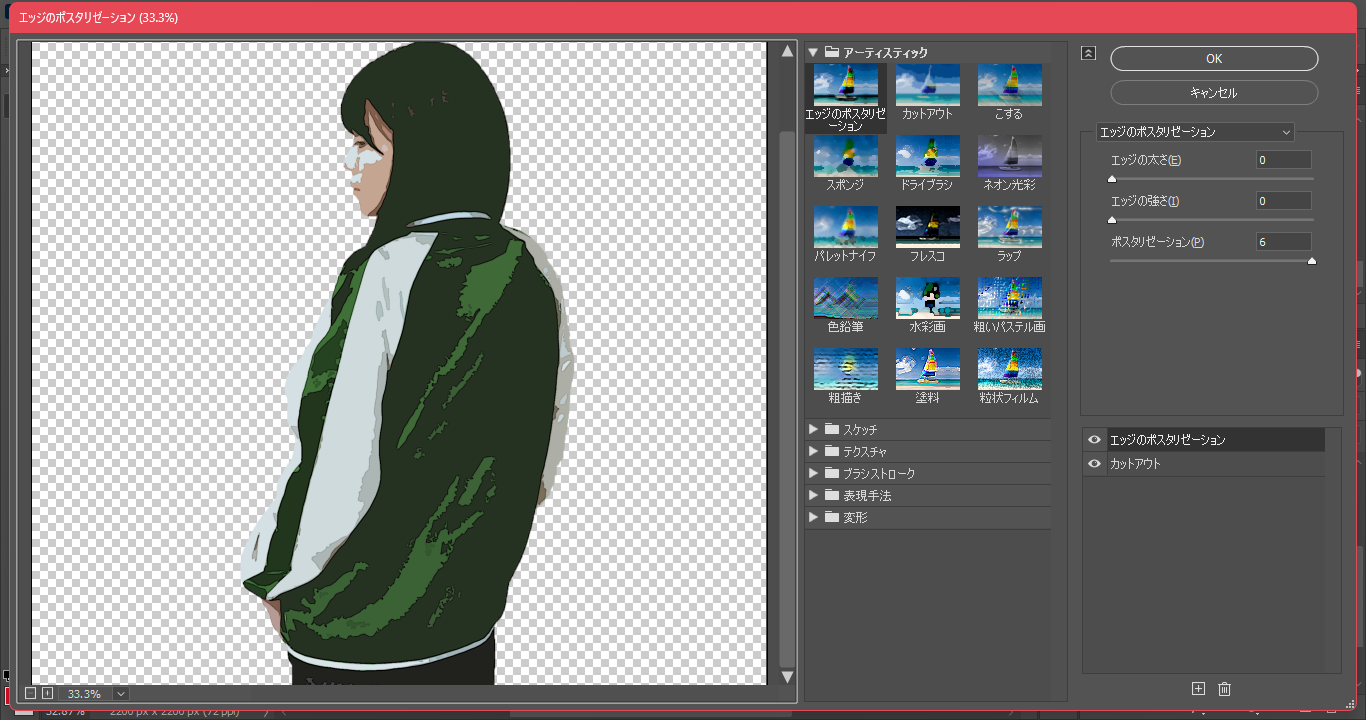Click the キャンセル button

point(1213,93)
